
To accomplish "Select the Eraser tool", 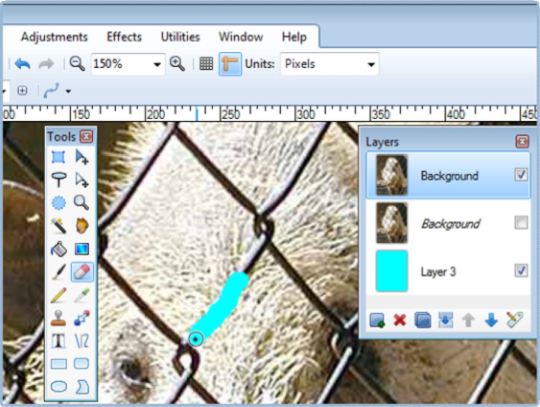I will [82, 272].
